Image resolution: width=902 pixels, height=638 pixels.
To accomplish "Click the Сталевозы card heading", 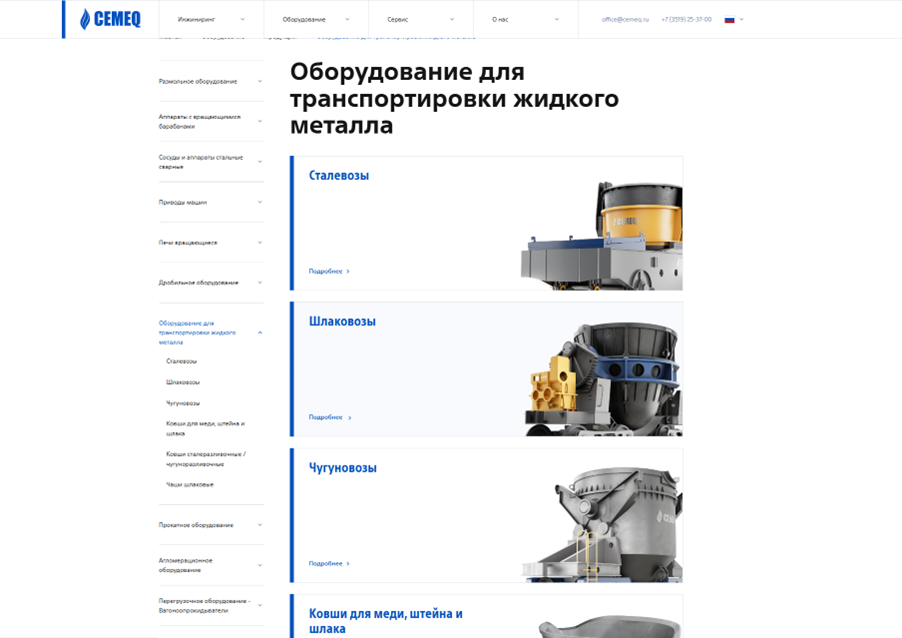I will tap(339, 175).
